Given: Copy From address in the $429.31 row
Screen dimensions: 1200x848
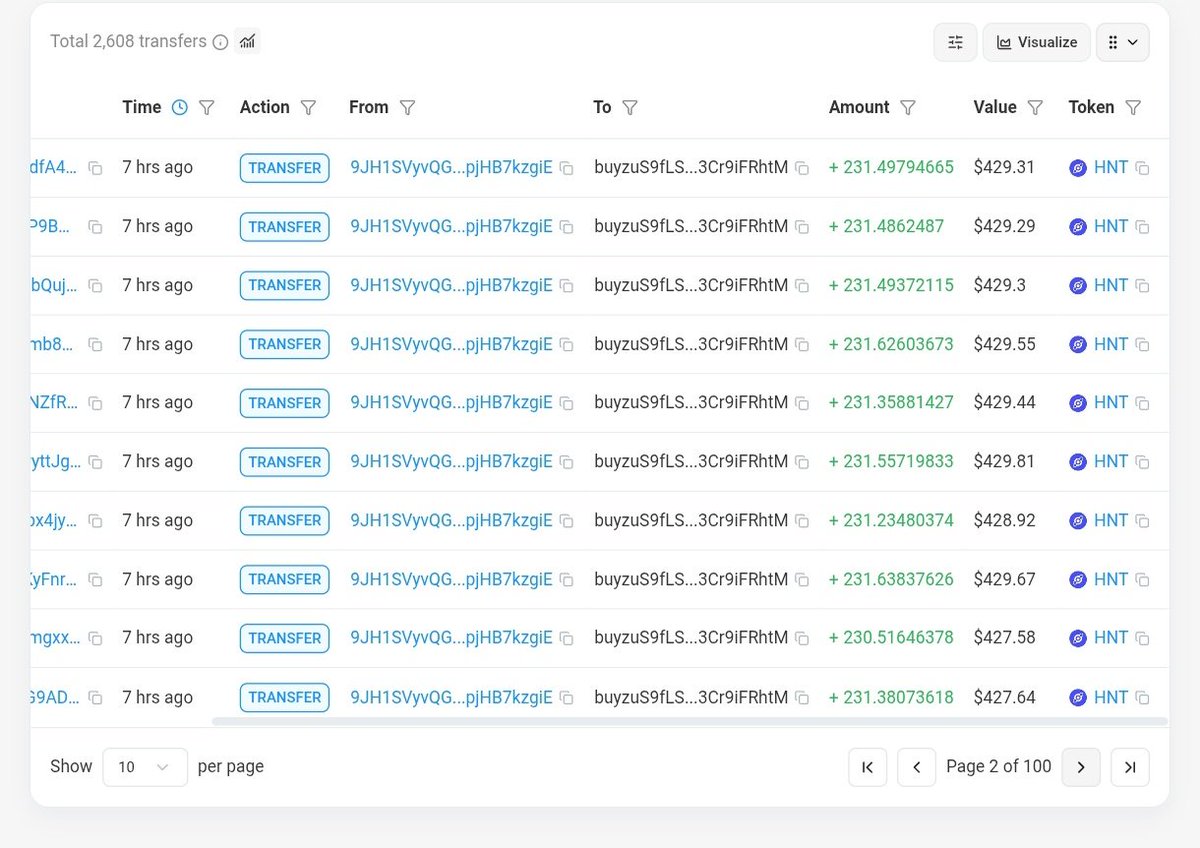Looking at the screenshot, I should coord(567,168).
